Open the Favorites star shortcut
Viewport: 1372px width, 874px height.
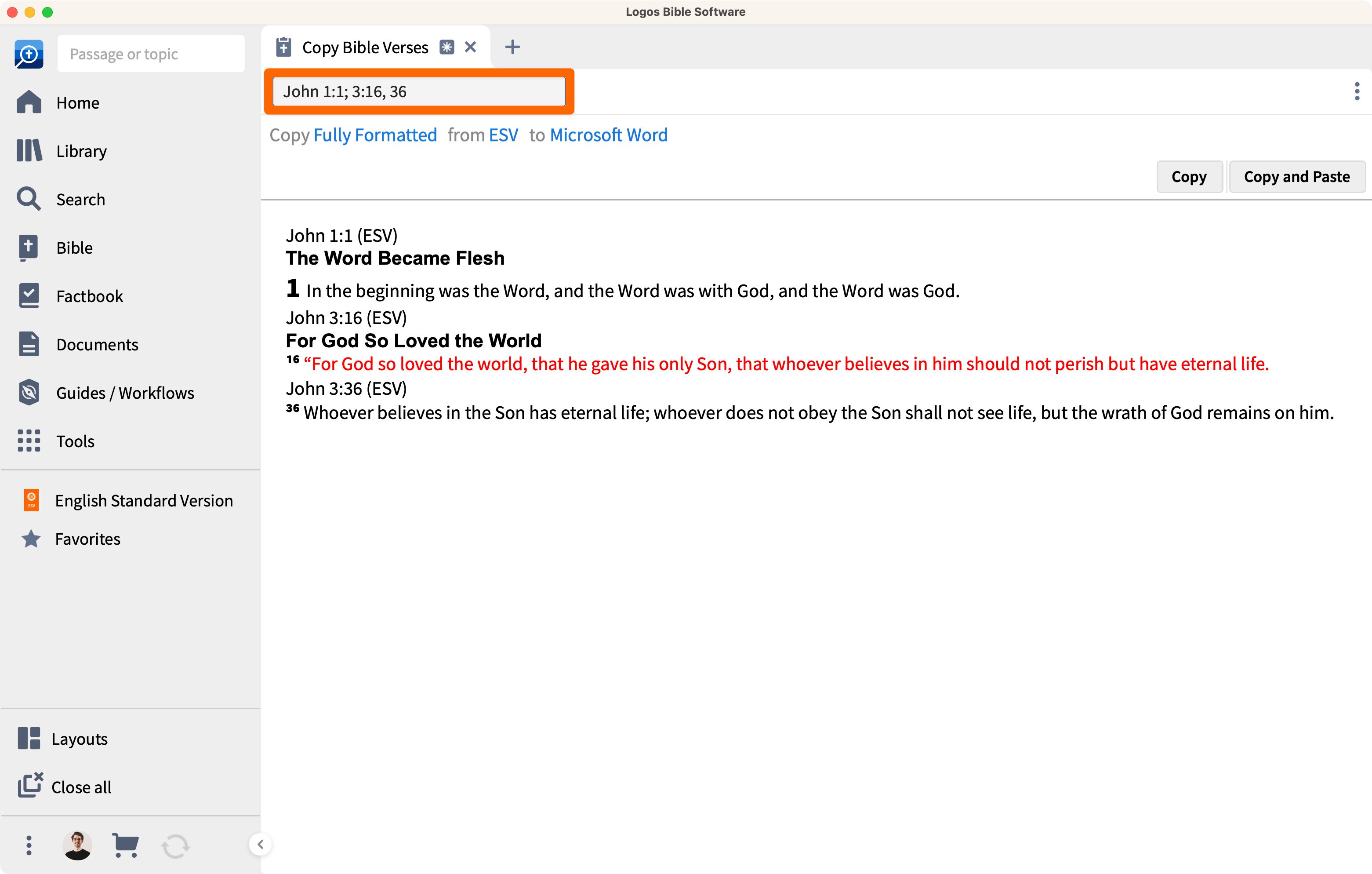tap(71, 539)
